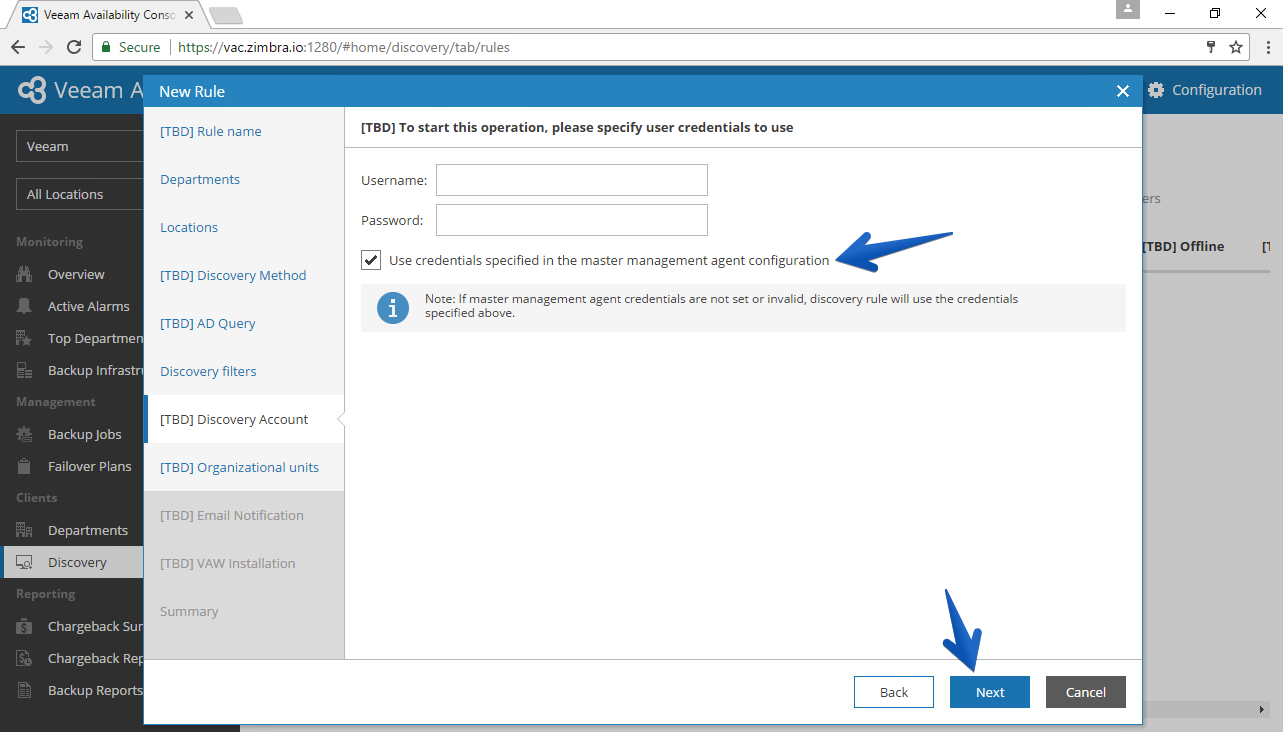Click the Active Alarms bell icon
Image resolution: width=1283 pixels, height=732 pixels.
[25, 307]
